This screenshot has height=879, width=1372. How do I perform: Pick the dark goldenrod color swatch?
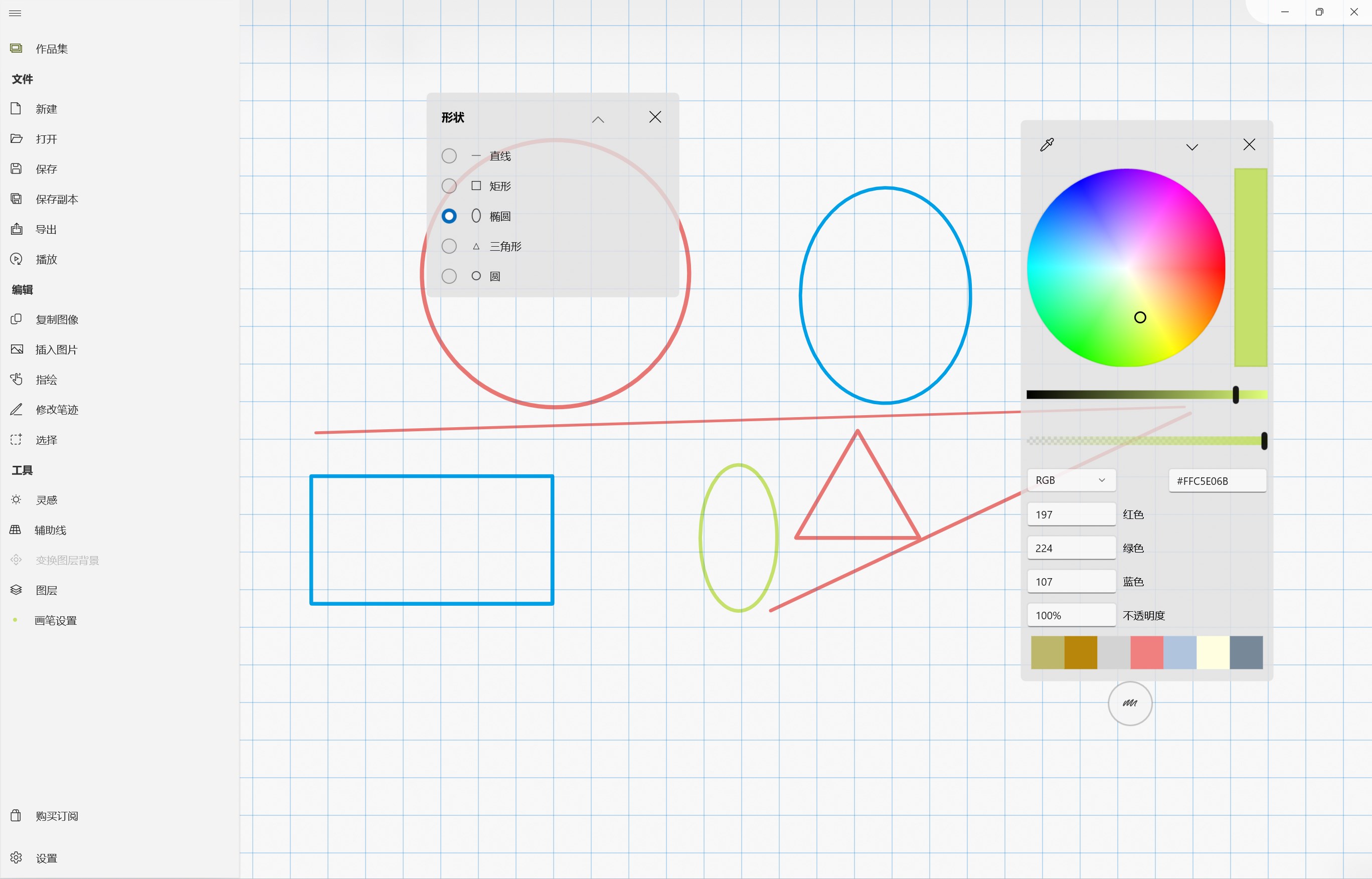coord(1080,652)
